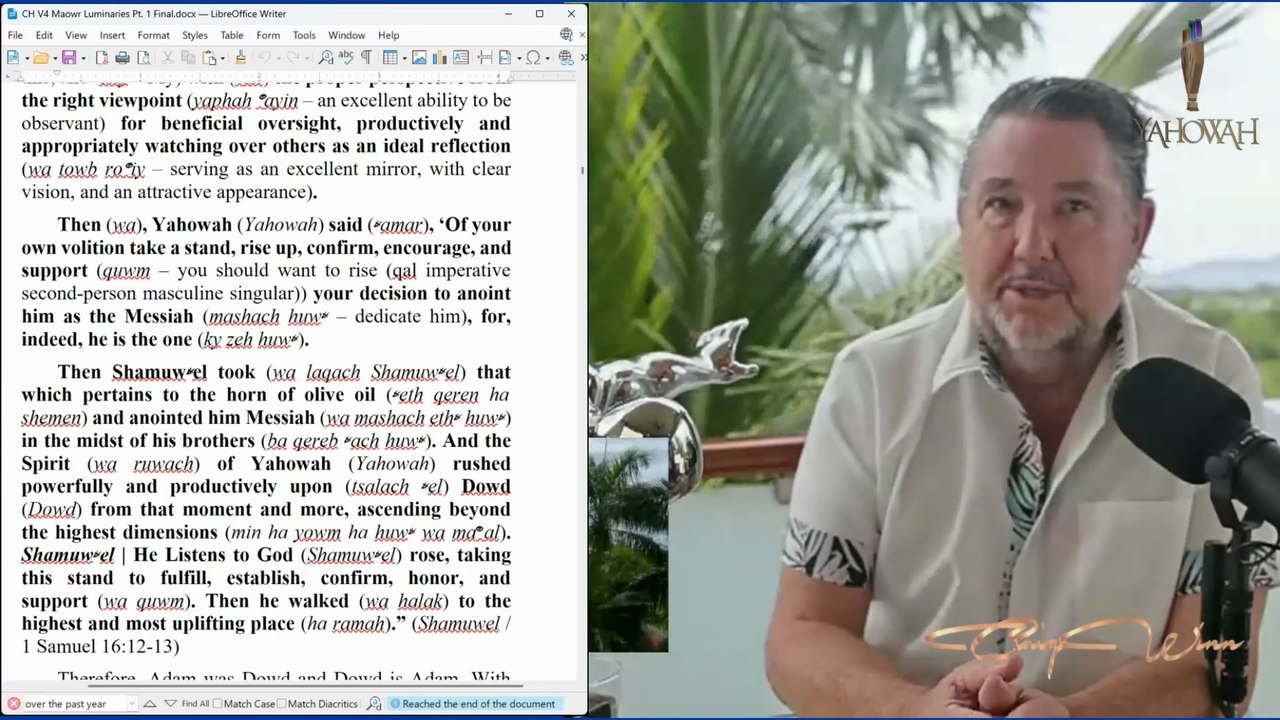
Task: Expand the Open recent files dropdown arrow
Action: [53, 58]
